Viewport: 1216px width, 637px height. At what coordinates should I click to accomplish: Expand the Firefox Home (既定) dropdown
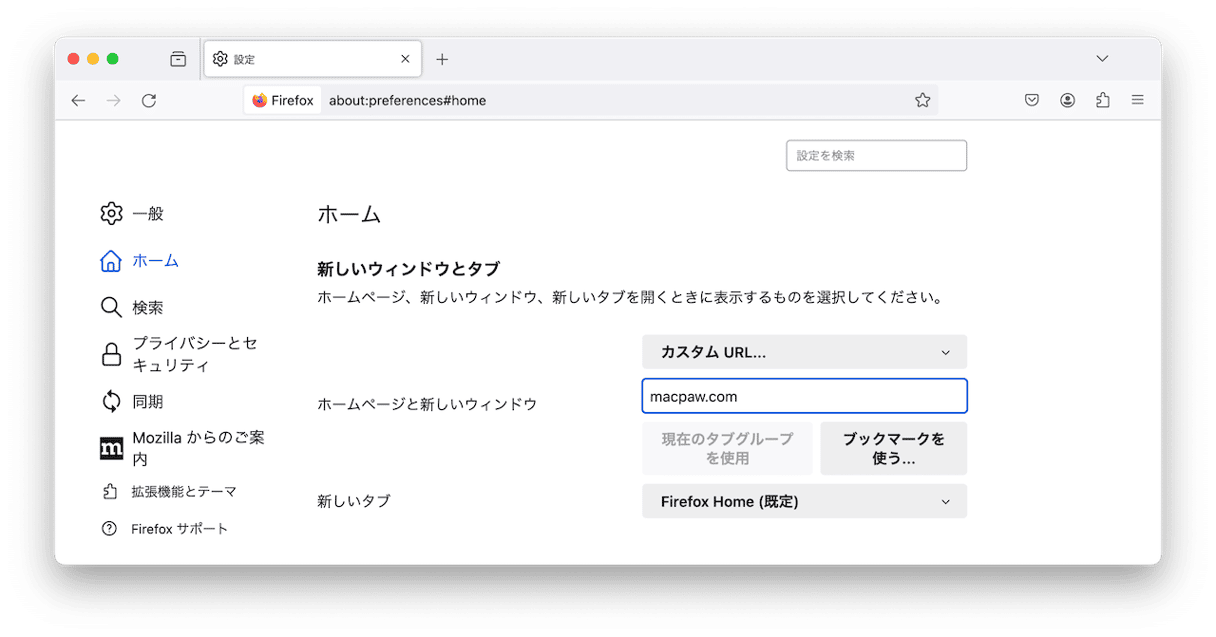[x=804, y=501]
